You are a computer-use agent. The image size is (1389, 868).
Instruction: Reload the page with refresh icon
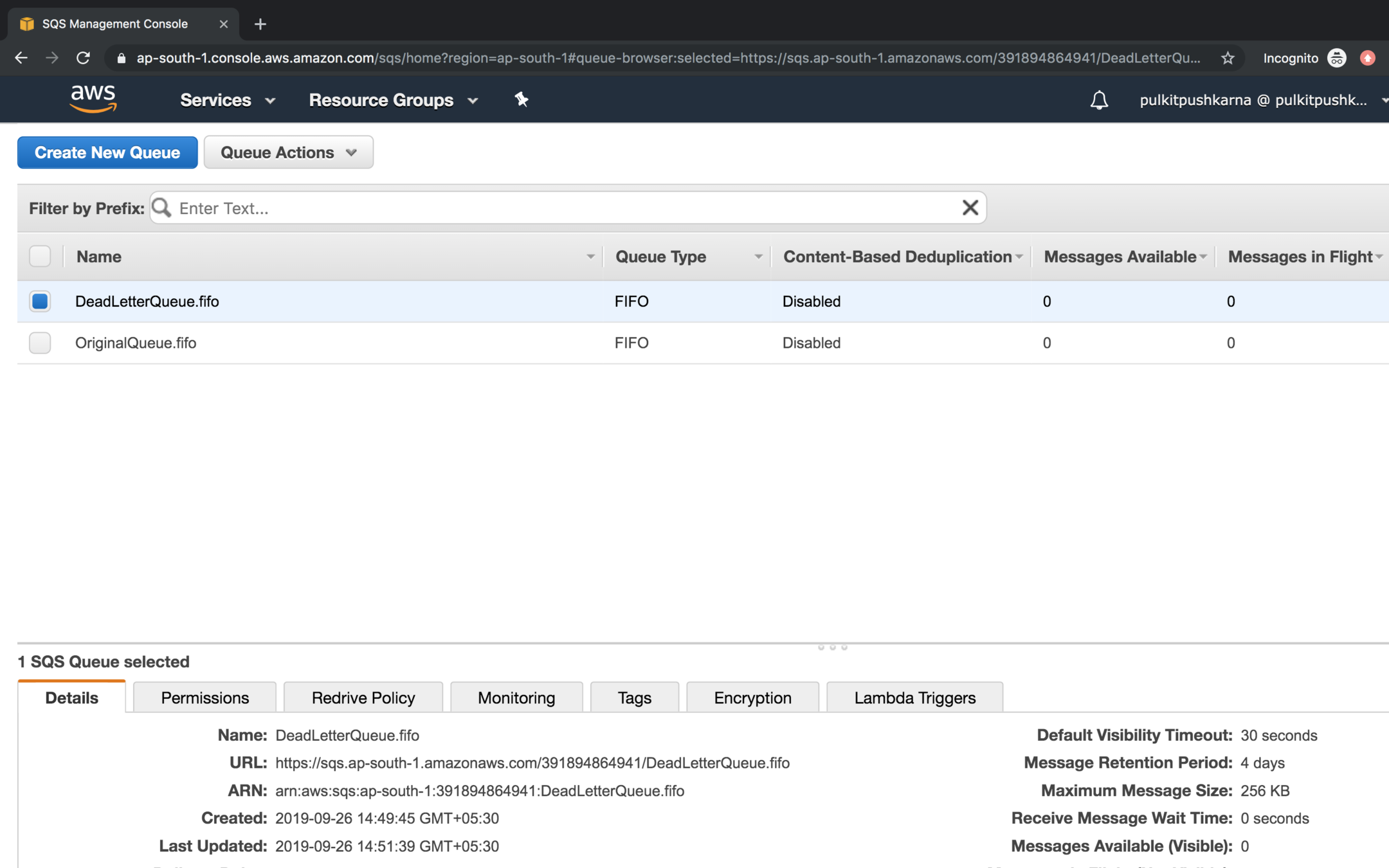click(83, 58)
